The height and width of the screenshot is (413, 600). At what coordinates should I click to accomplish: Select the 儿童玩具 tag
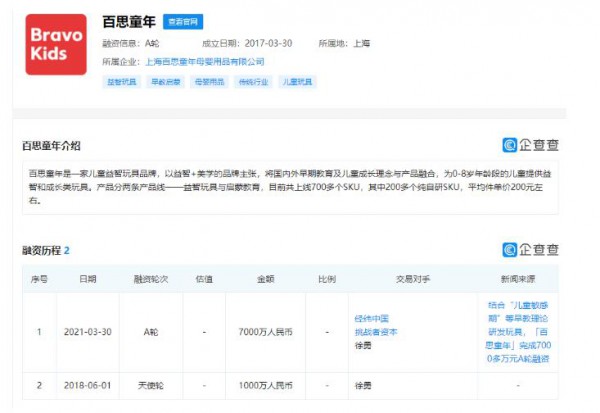pos(297,82)
